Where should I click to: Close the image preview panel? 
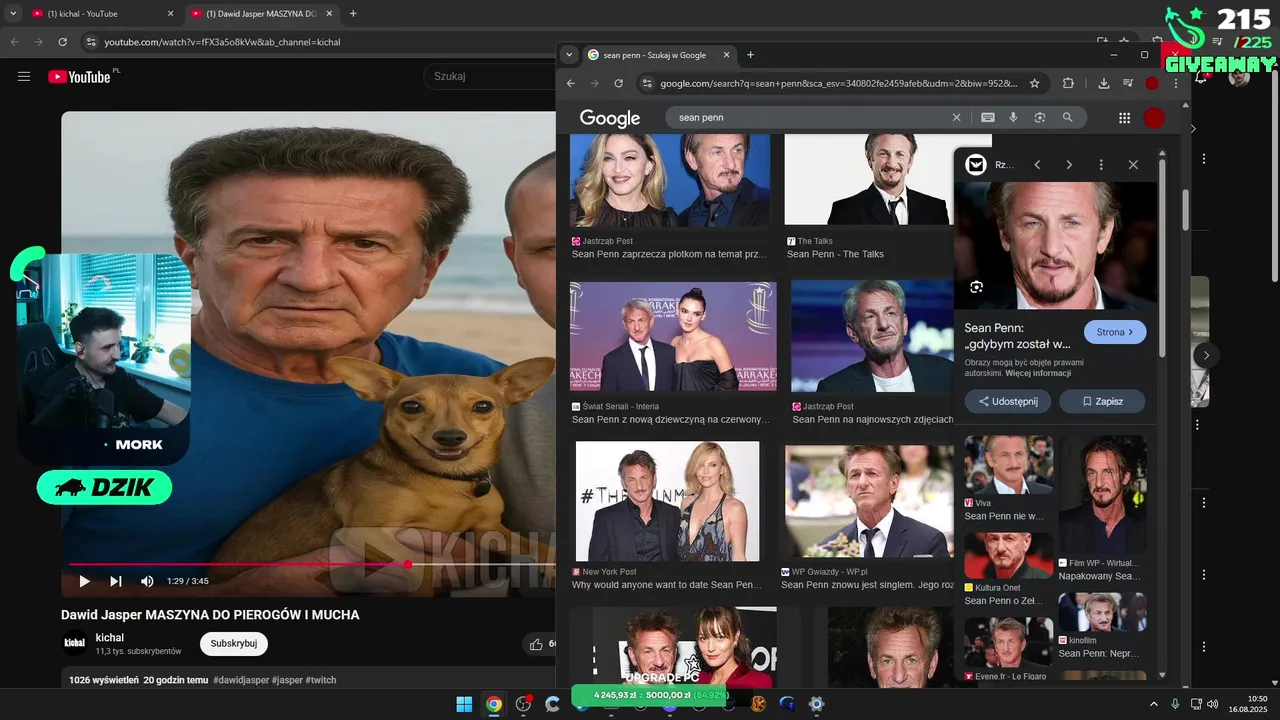pos(1133,165)
